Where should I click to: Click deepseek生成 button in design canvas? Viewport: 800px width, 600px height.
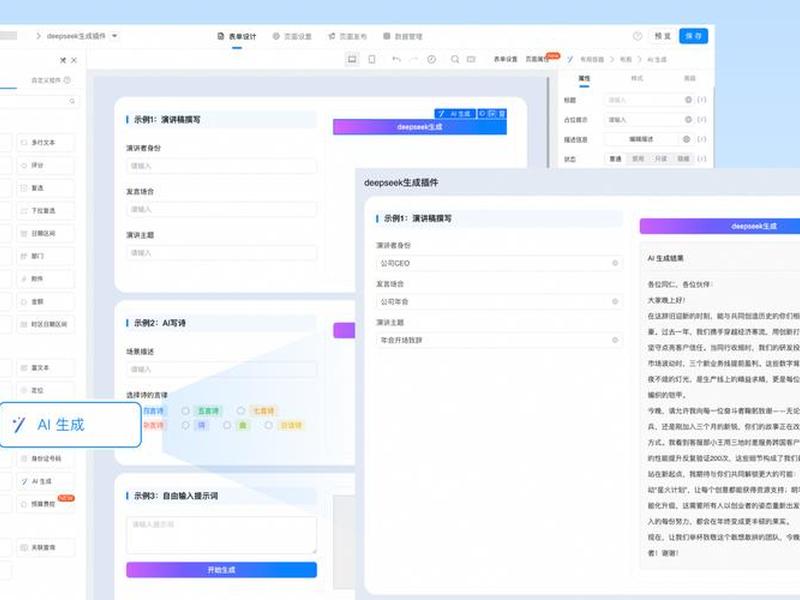click(x=420, y=127)
